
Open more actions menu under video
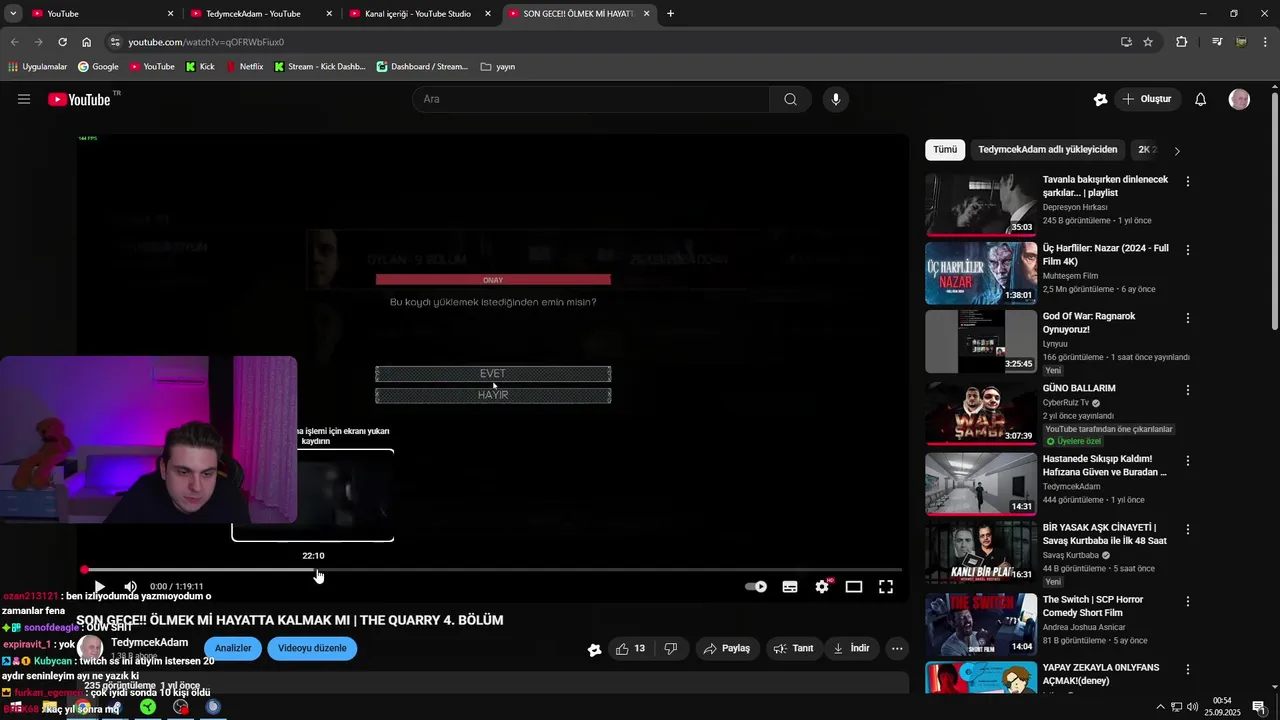pos(897,648)
